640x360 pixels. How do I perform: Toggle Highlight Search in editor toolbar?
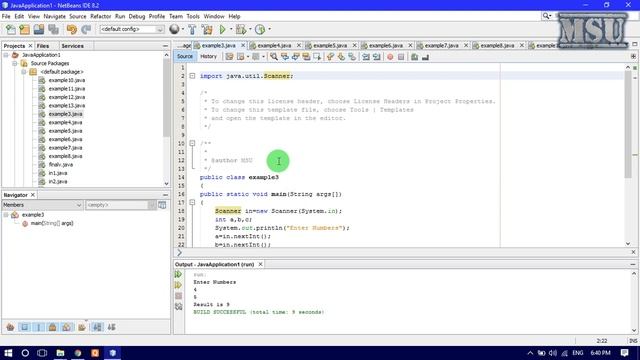306,57
